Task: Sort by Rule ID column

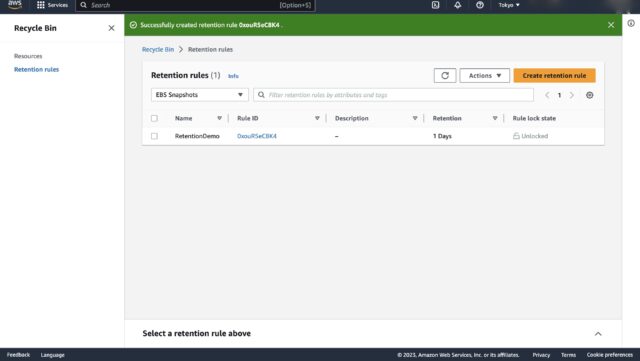Action: click(x=317, y=118)
